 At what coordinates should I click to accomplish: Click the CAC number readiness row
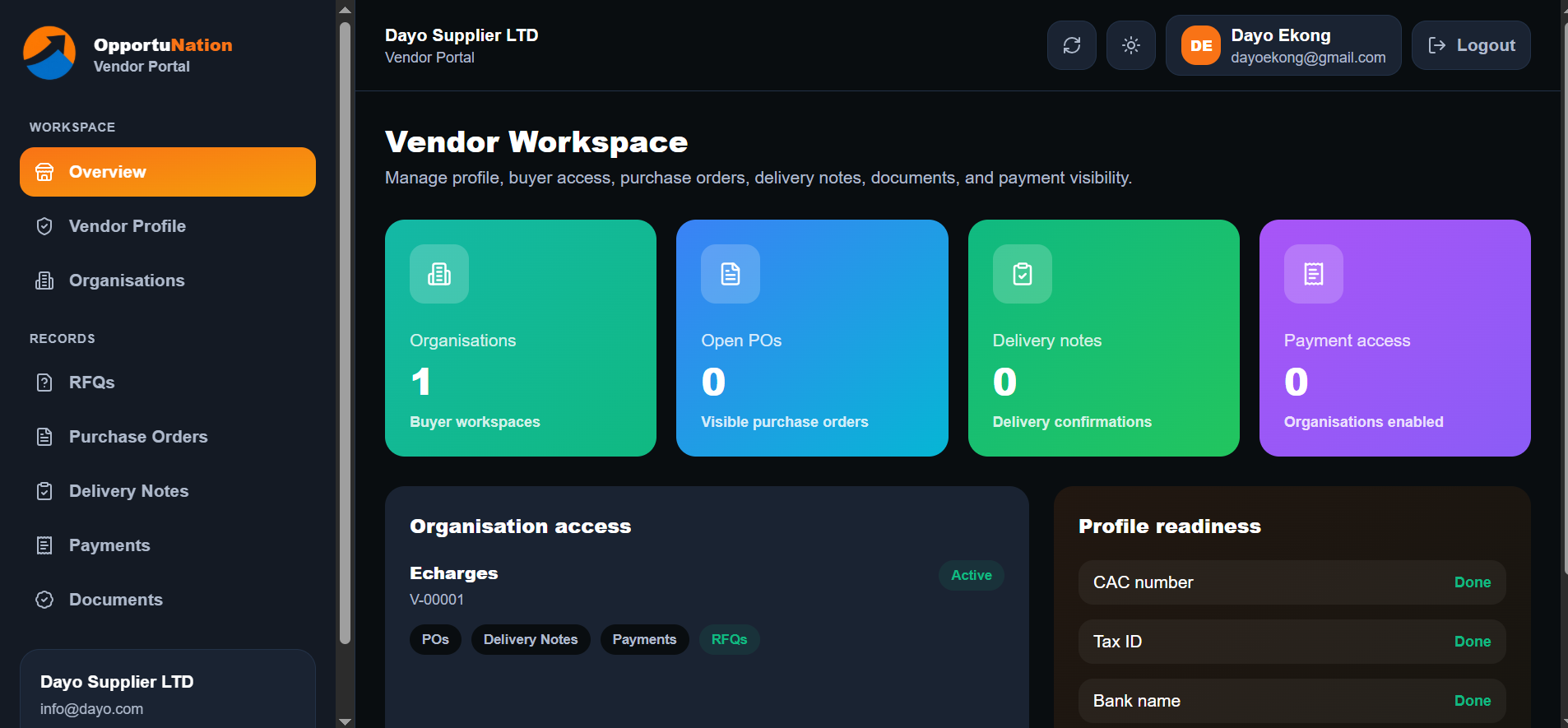pos(1292,582)
